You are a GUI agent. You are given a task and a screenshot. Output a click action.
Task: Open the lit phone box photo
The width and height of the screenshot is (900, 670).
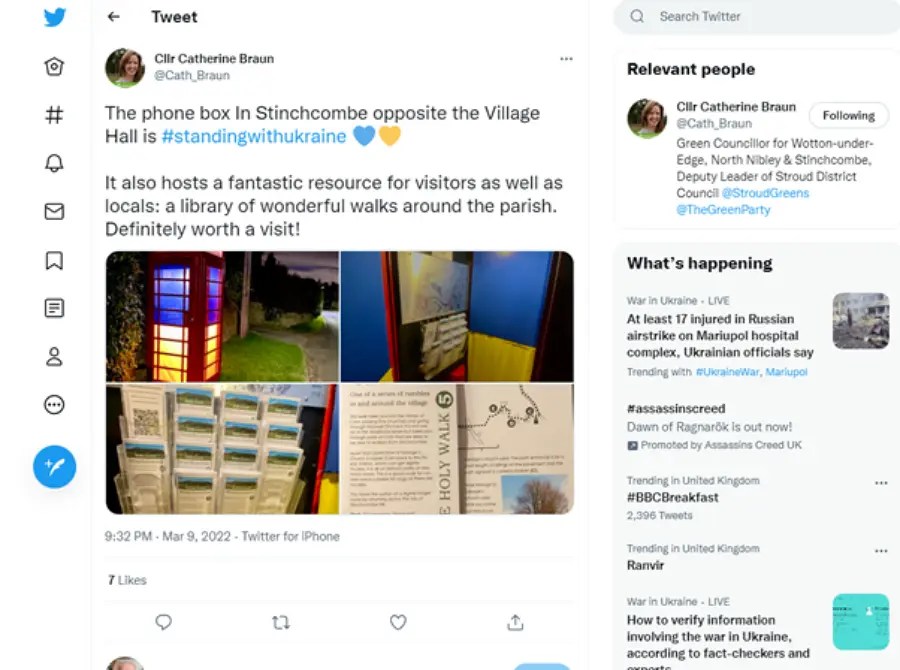[222, 316]
